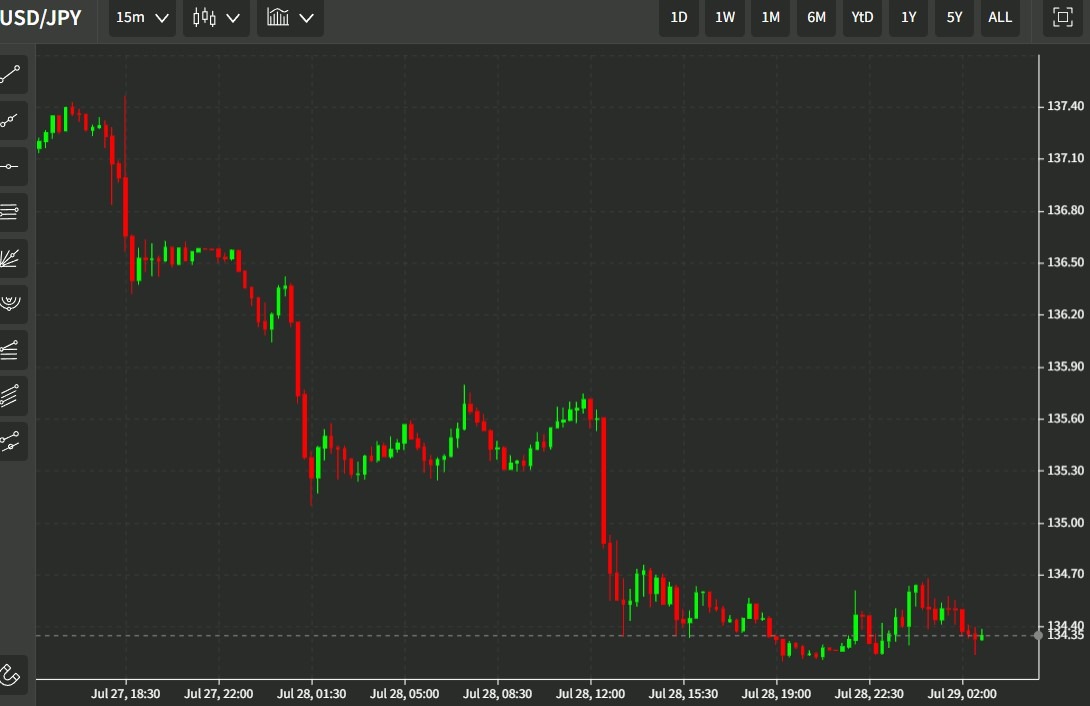The image size is (1090, 706).
Task: Click the Jul 28, 19:00 time label
Action: pos(776,693)
